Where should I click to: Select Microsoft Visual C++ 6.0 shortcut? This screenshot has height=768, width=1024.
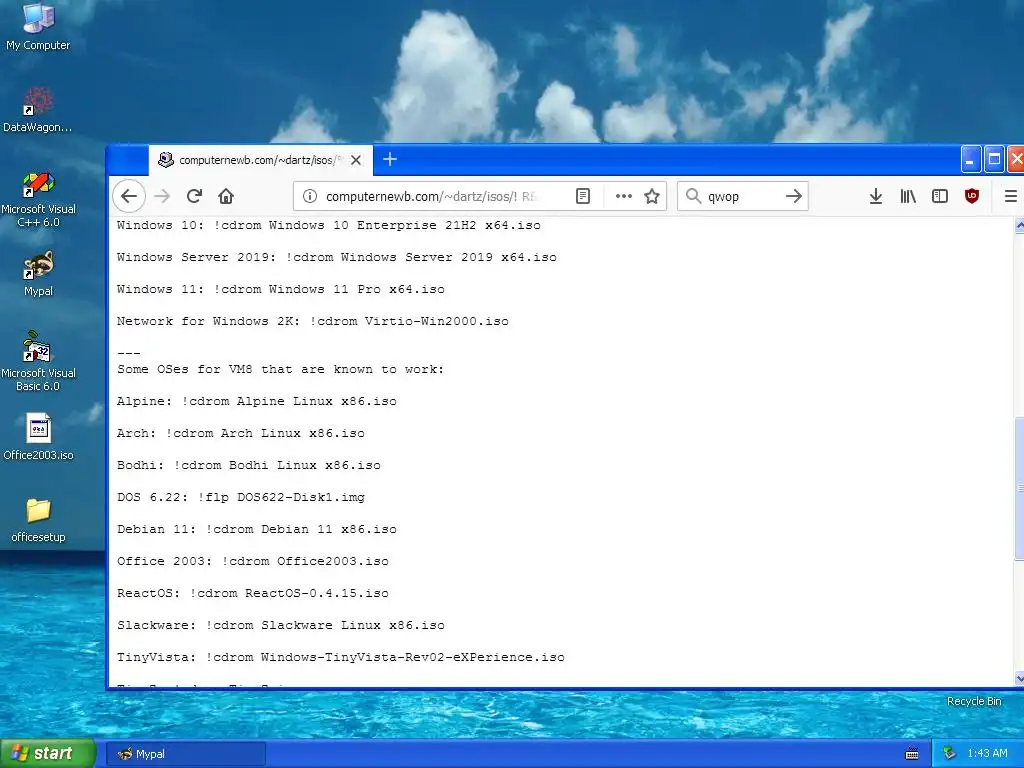point(38,199)
